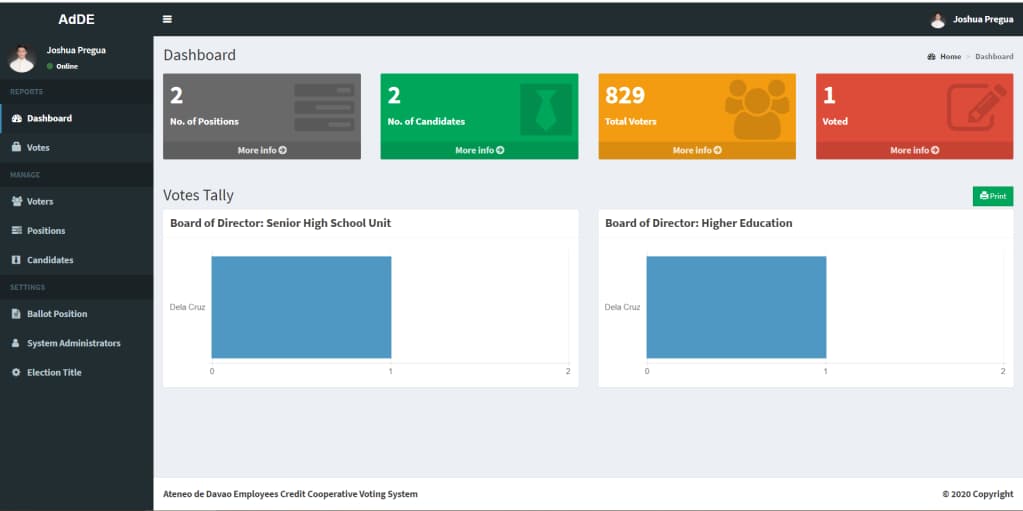This screenshot has height=511, width=1023.
Task: Click the Candidates icon in sidebar
Action: click(16, 260)
